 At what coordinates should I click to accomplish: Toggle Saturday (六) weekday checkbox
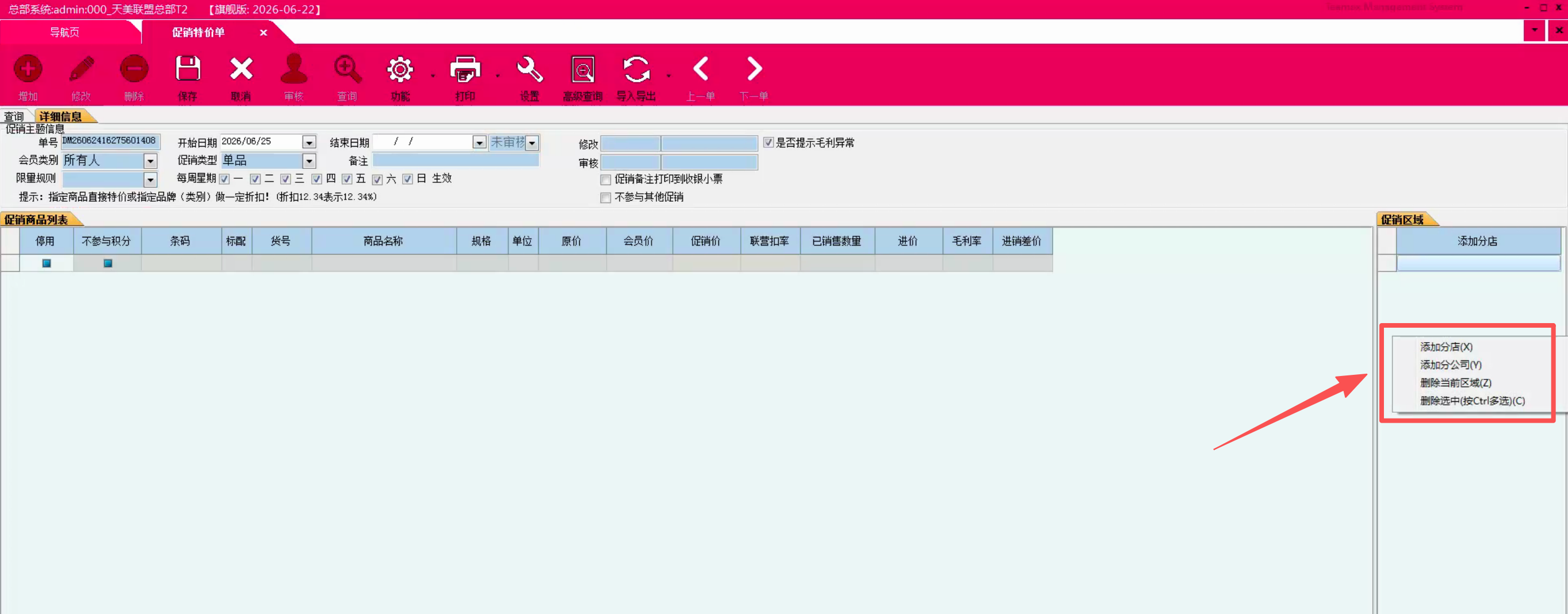click(377, 179)
